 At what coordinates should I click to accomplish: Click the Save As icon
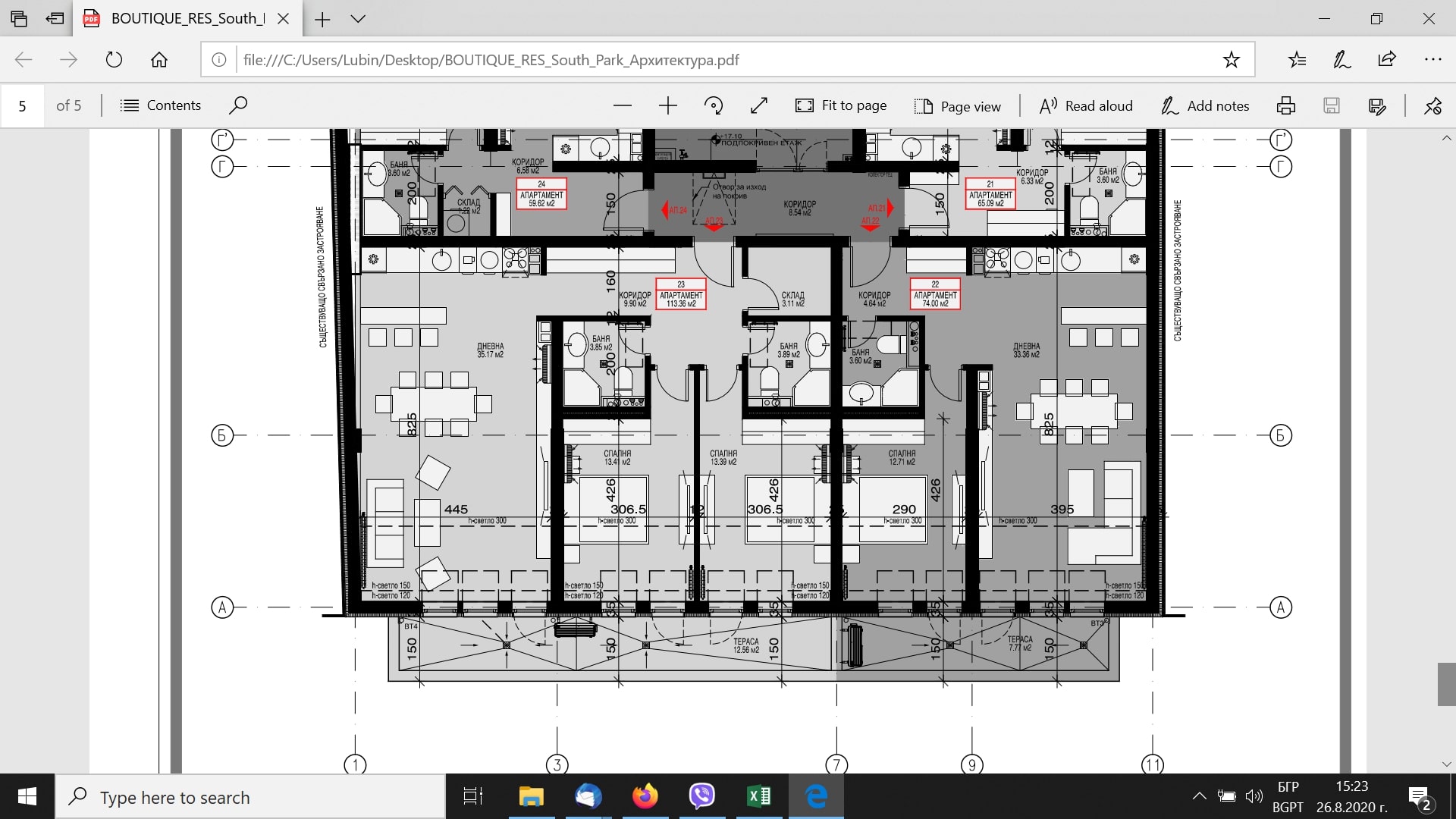[x=1377, y=106]
